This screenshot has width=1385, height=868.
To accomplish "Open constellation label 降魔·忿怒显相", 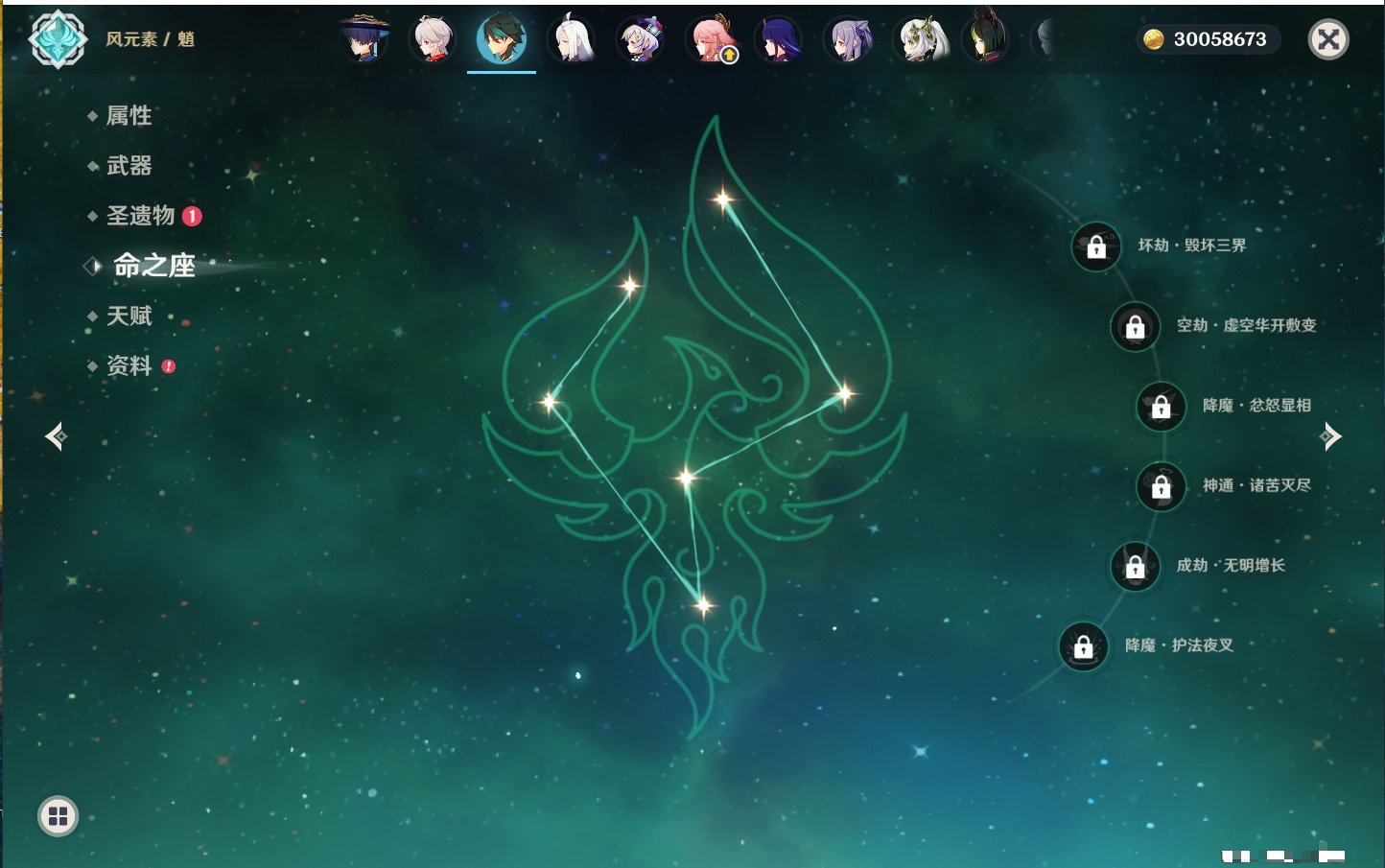I will (x=1256, y=405).
